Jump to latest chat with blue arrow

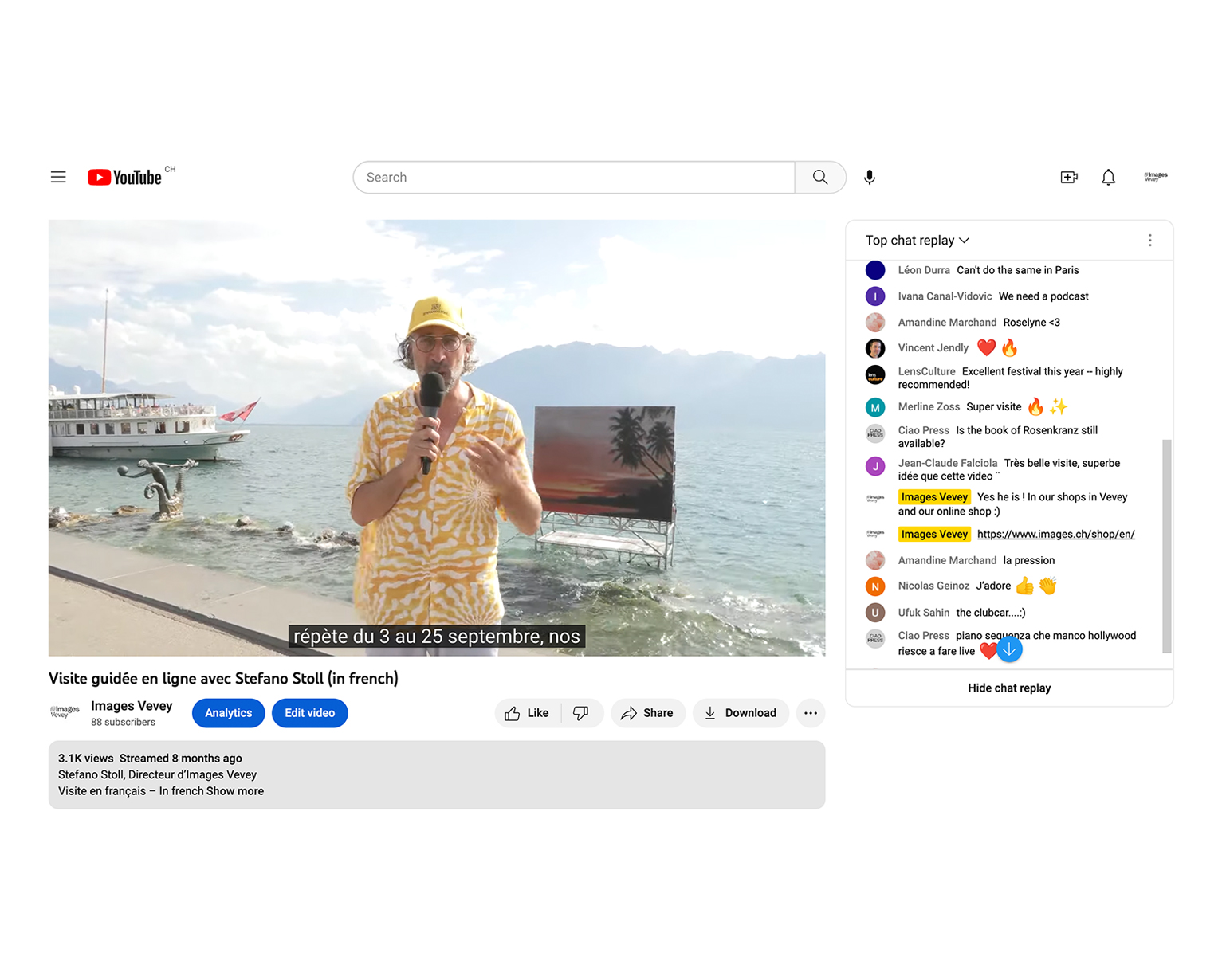pyautogui.click(x=1009, y=649)
